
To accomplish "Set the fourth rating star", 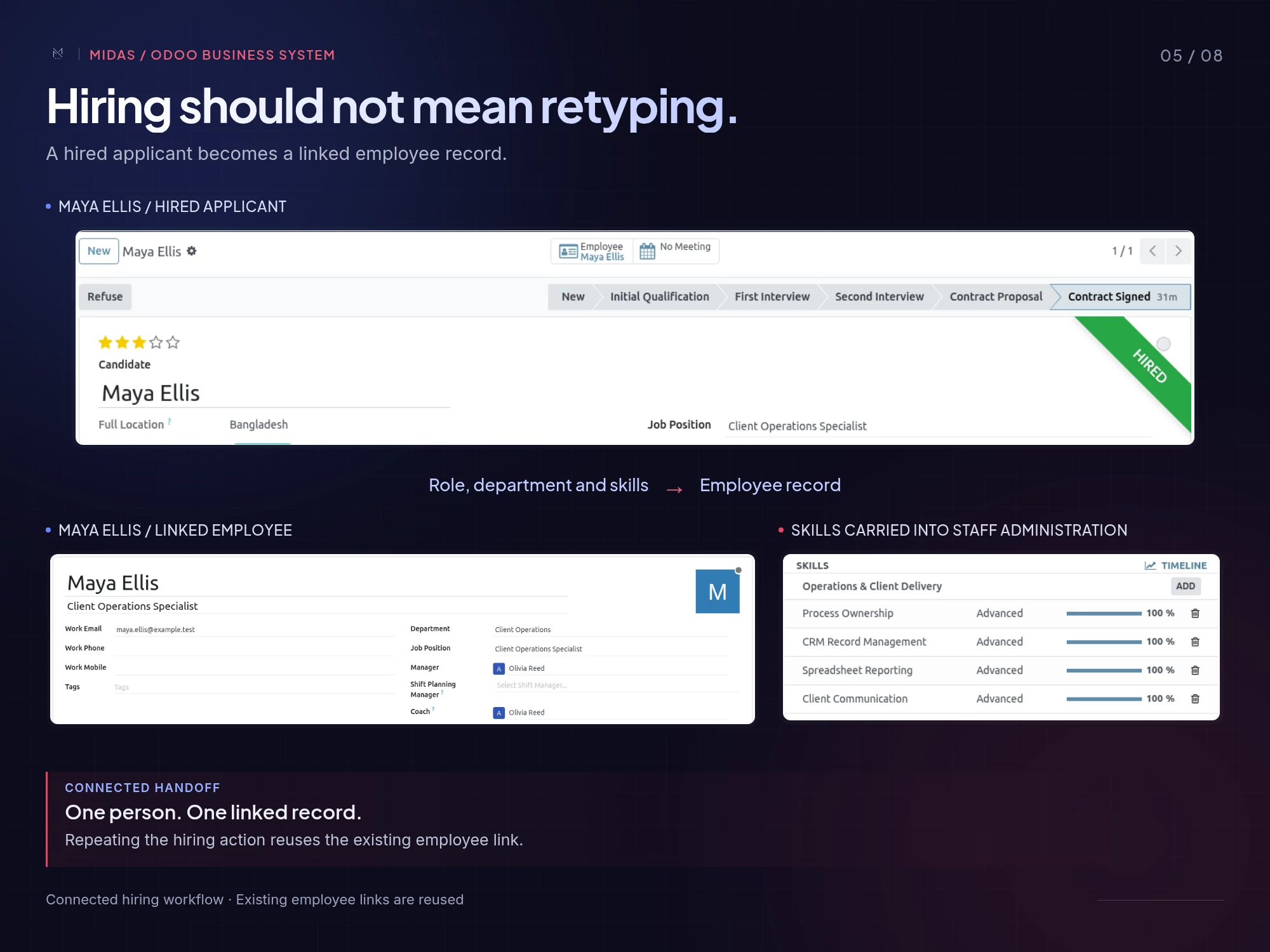I will [156, 343].
